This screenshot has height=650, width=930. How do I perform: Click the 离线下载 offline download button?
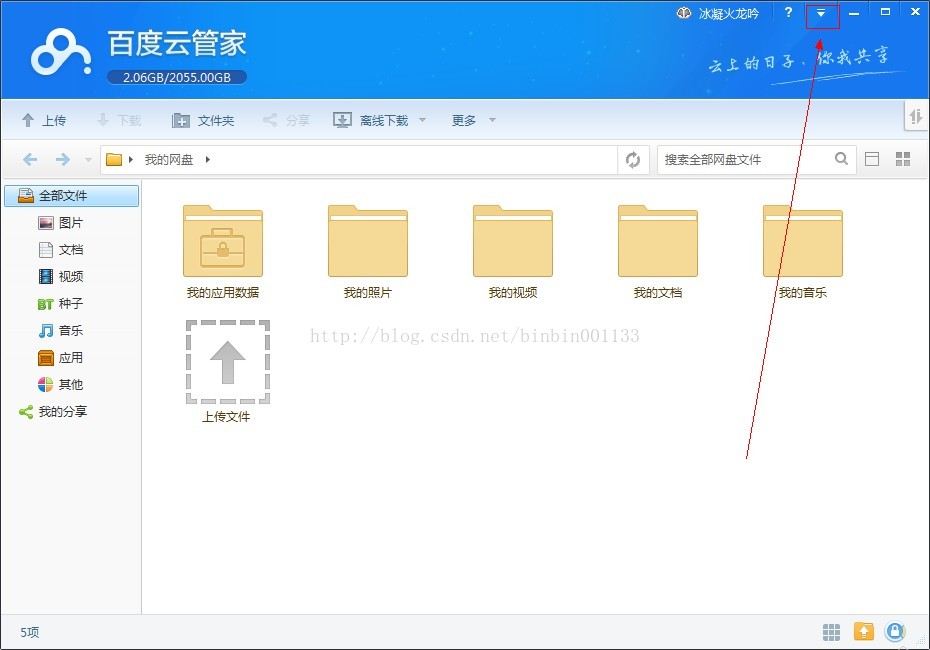pos(370,120)
